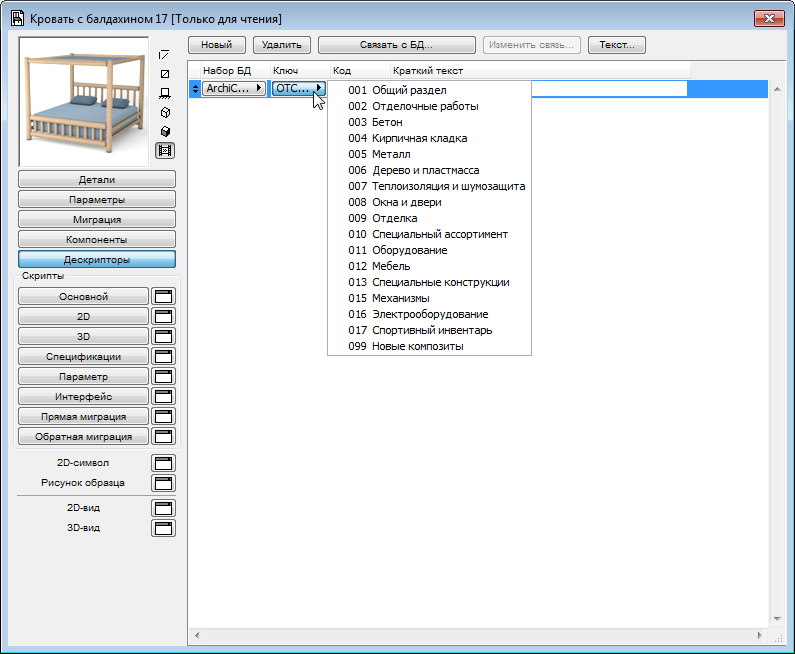Image resolution: width=795 pixels, height=654 pixels.
Task: Open the 3D script in a new window
Action: (x=163, y=337)
